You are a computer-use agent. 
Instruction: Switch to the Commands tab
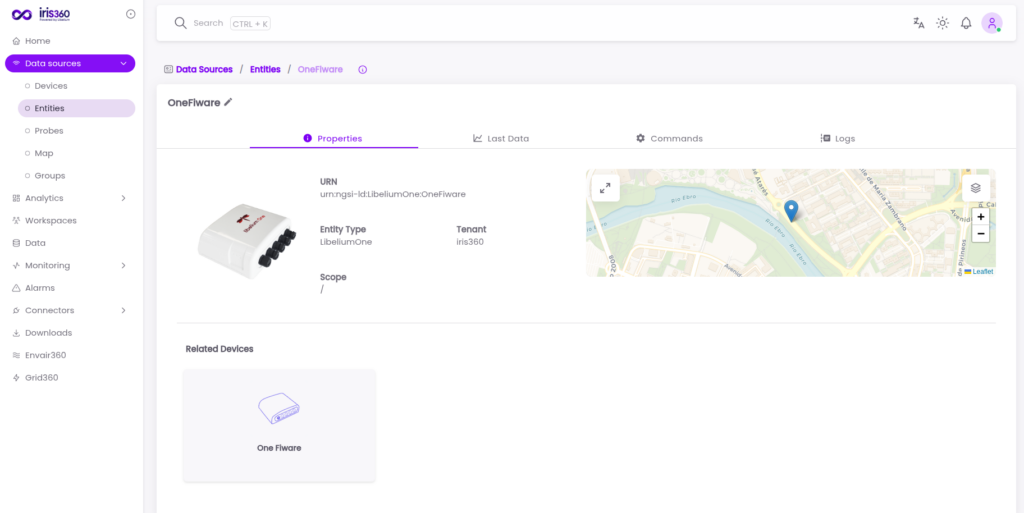669,138
